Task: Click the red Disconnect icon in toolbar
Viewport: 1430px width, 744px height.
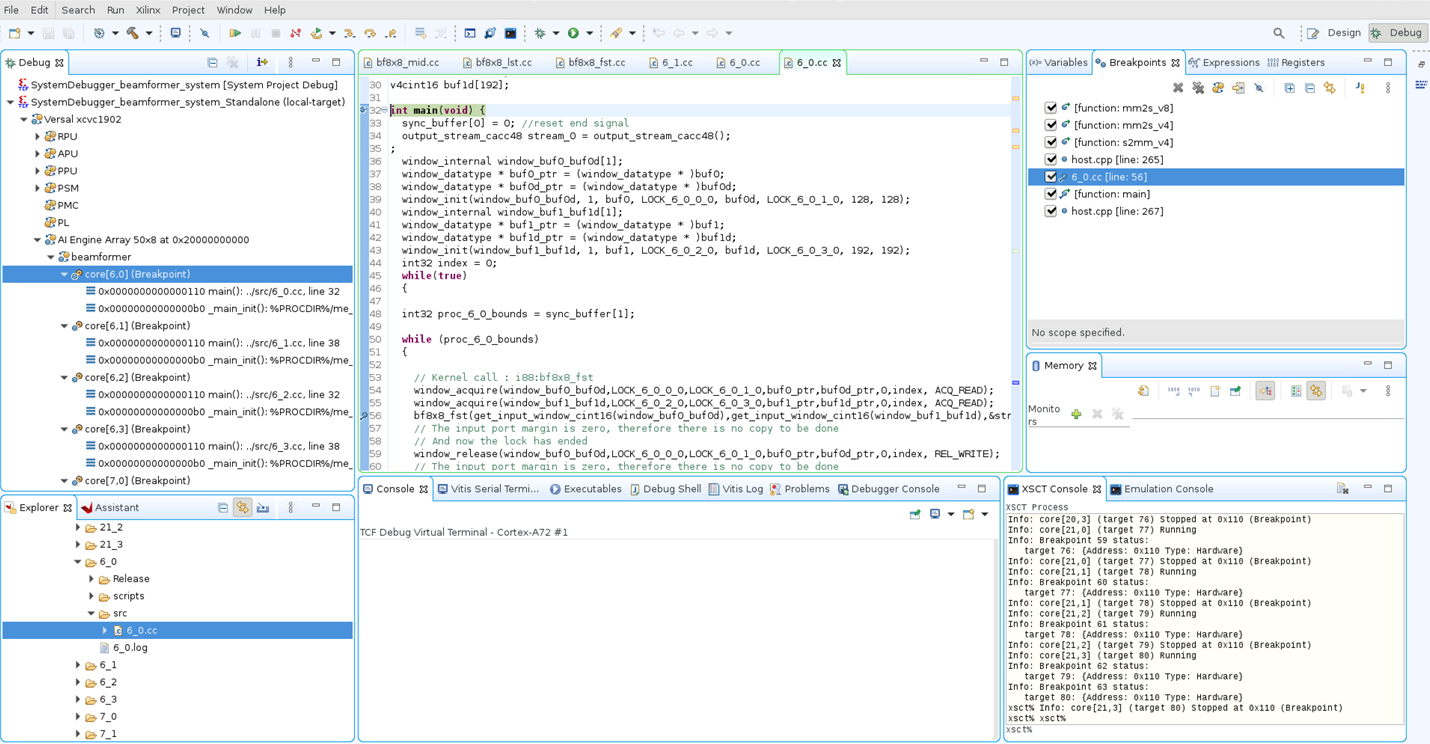Action: [x=295, y=33]
